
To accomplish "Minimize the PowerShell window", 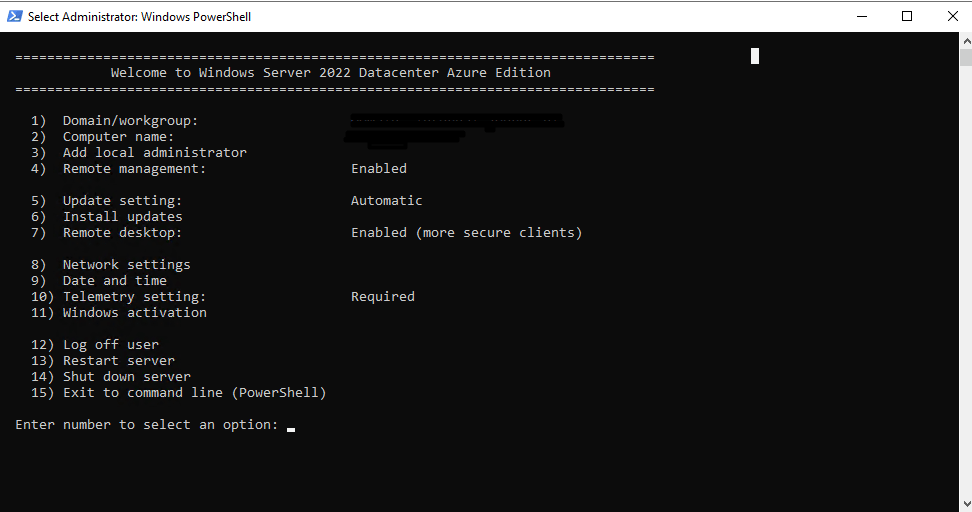I will pyautogui.click(x=862, y=17).
